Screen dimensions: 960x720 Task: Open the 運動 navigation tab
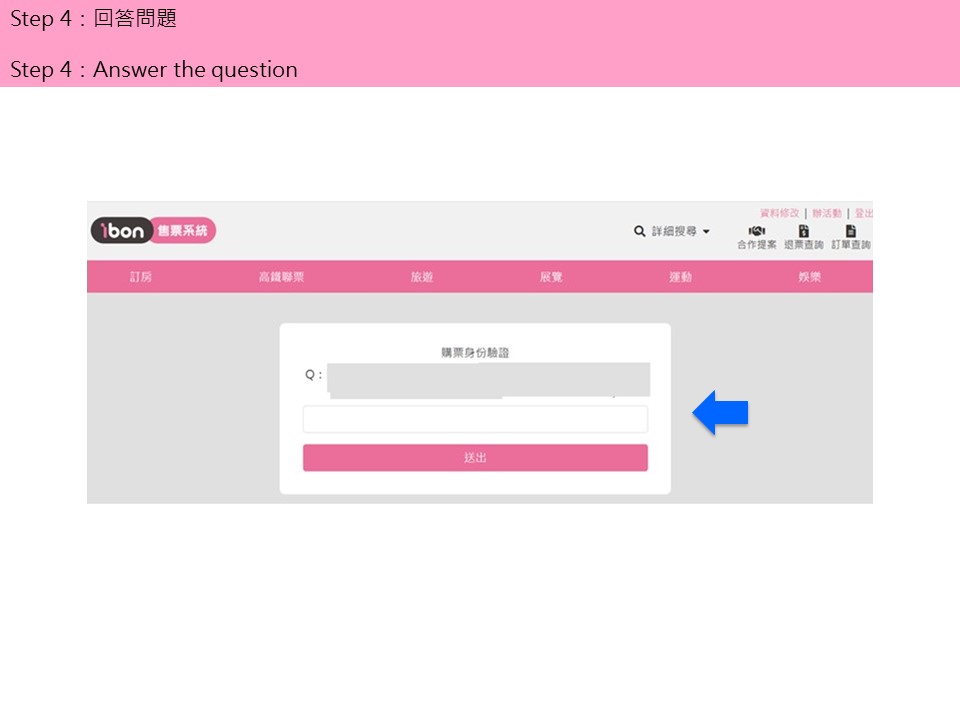tap(680, 277)
